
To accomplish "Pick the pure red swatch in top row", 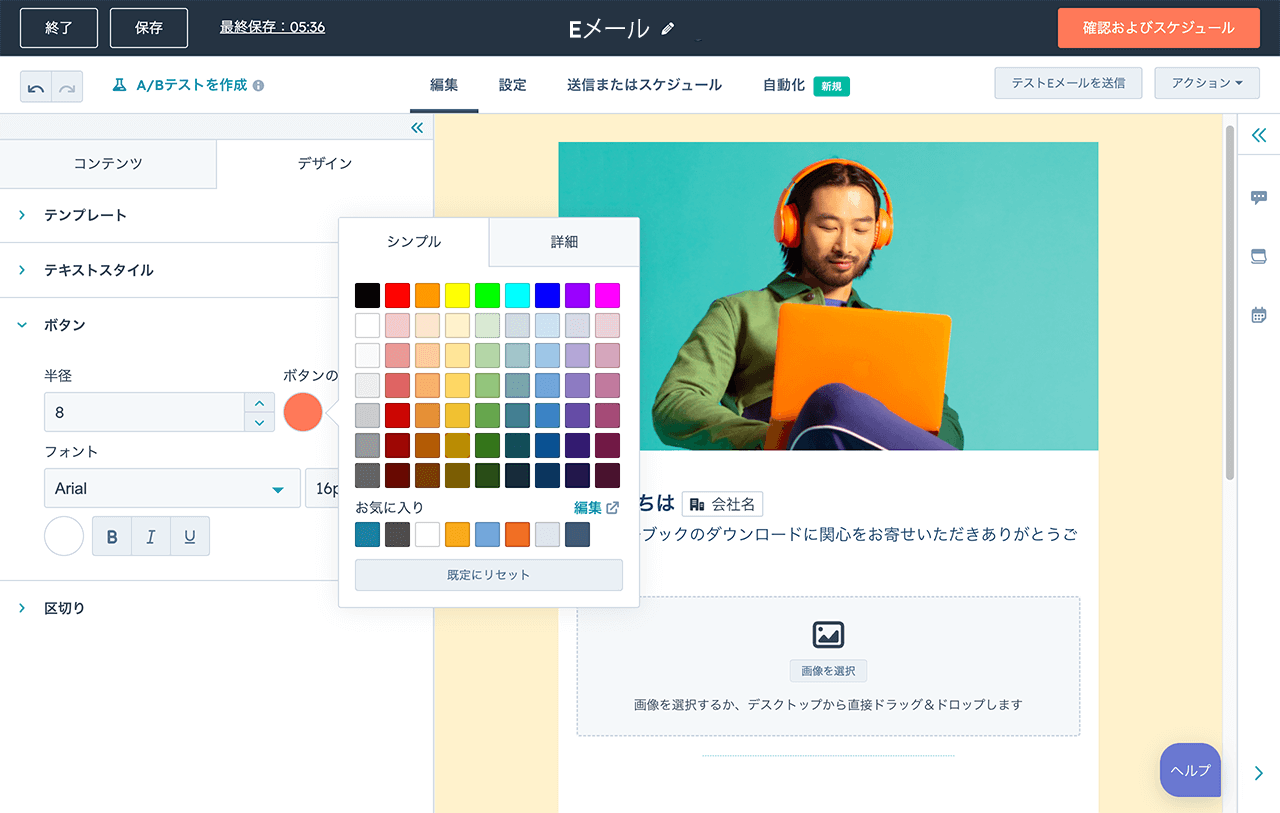I will point(398,295).
